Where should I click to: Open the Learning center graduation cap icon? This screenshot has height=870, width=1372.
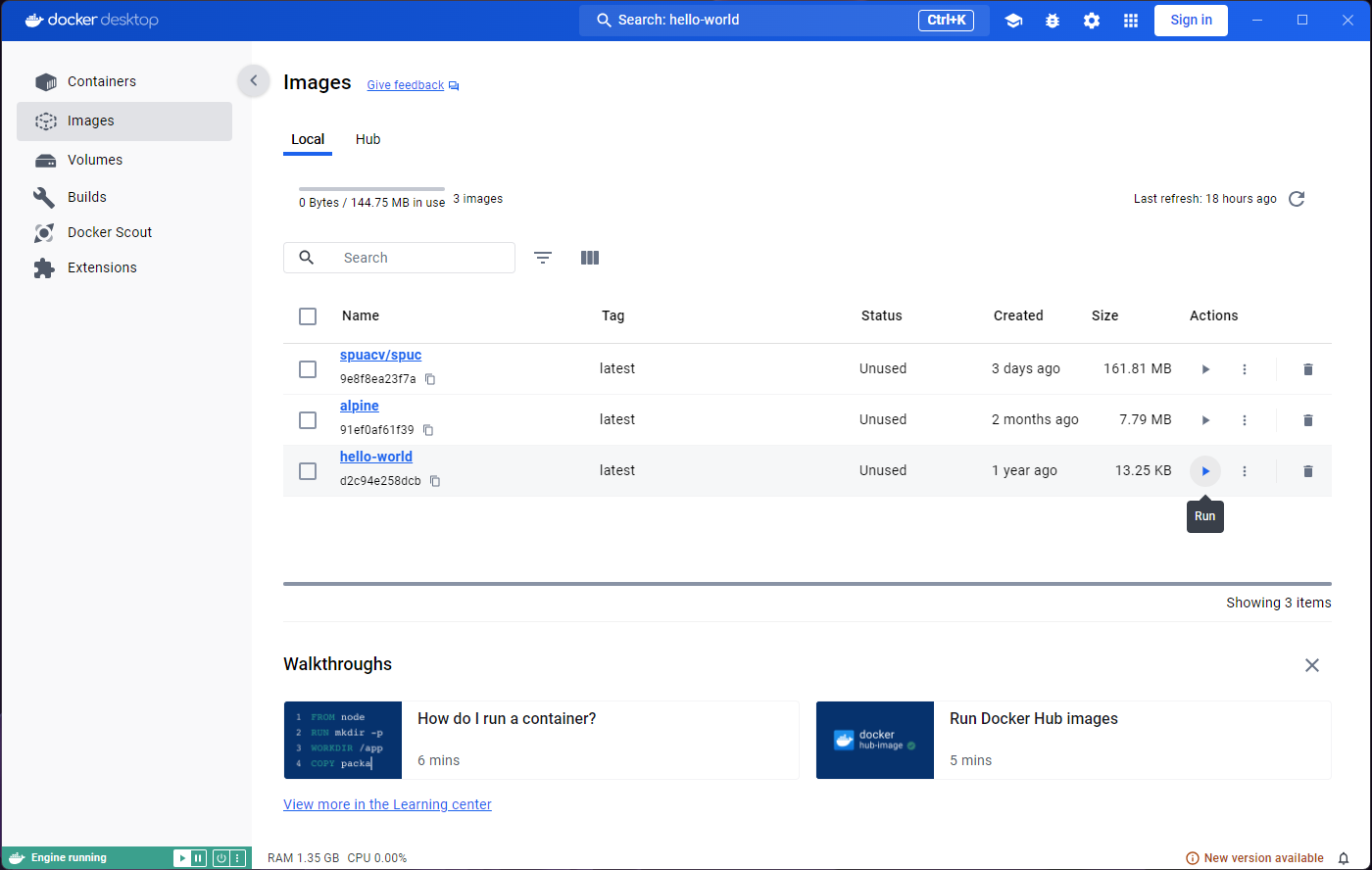tap(1013, 21)
